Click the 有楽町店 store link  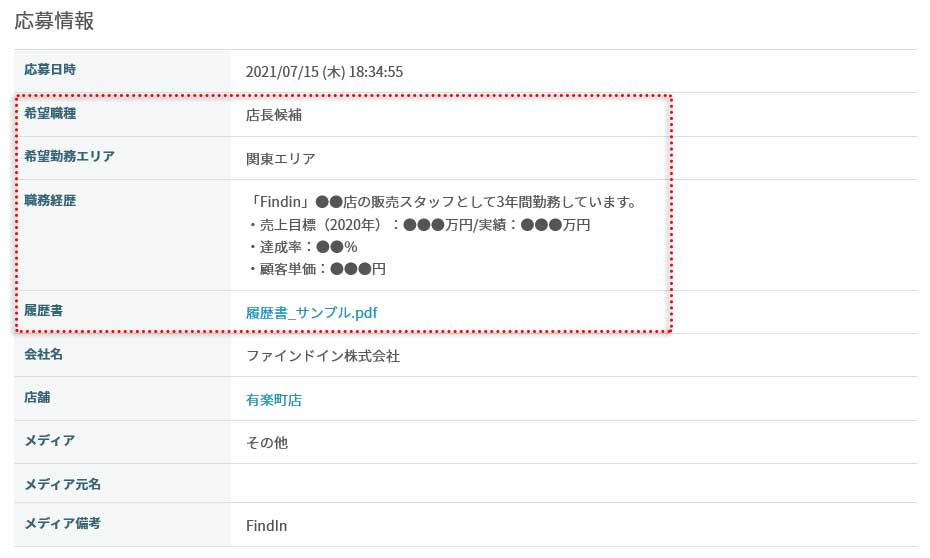[273, 400]
